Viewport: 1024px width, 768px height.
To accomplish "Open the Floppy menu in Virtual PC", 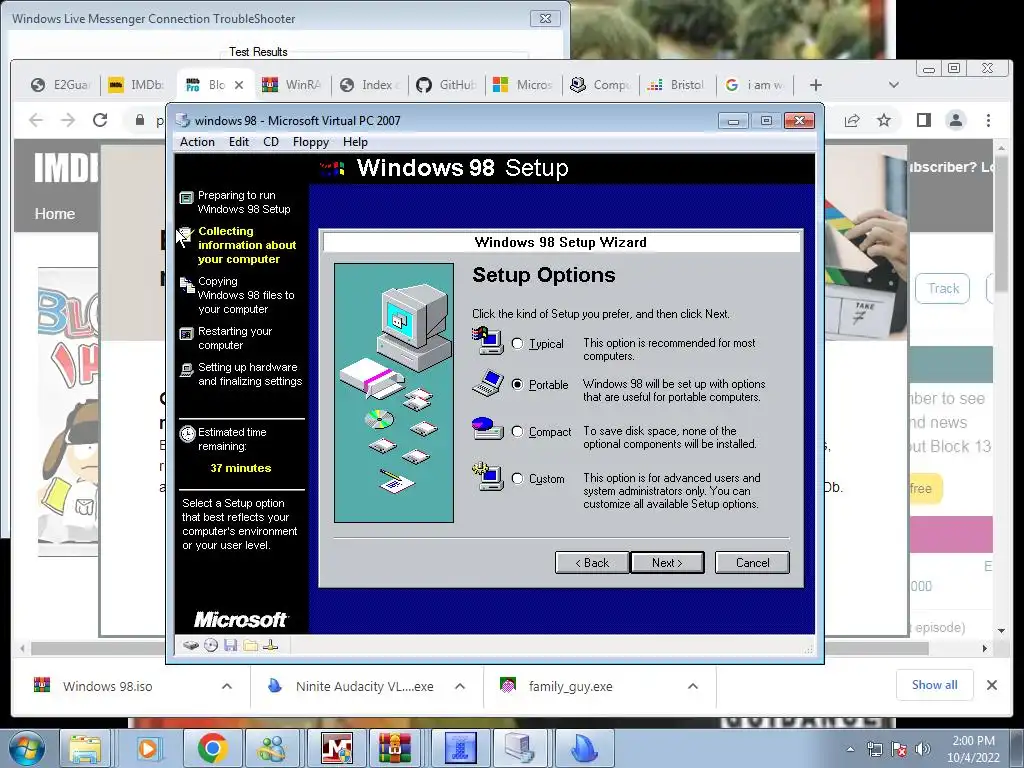I will [x=311, y=142].
